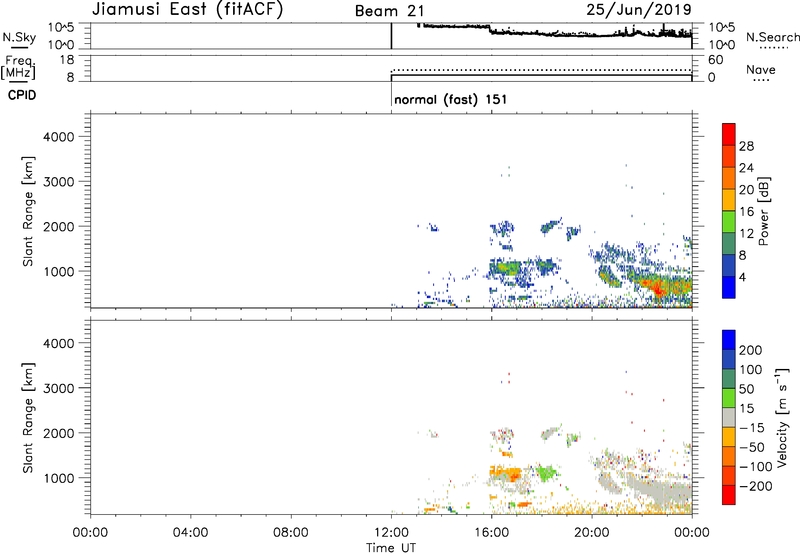
Task: Click the red -200 velocity color band
Action: click(729, 495)
